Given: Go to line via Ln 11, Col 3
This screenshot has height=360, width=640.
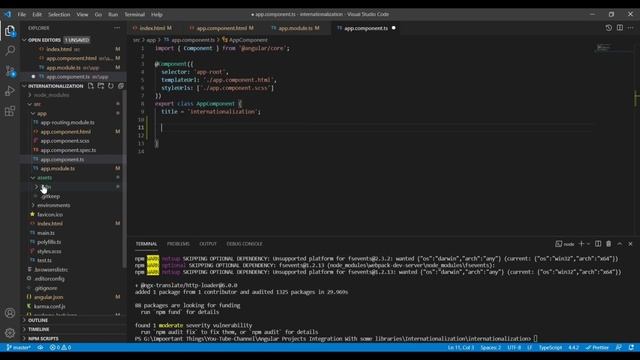Looking at the screenshot, I should click(461, 348).
